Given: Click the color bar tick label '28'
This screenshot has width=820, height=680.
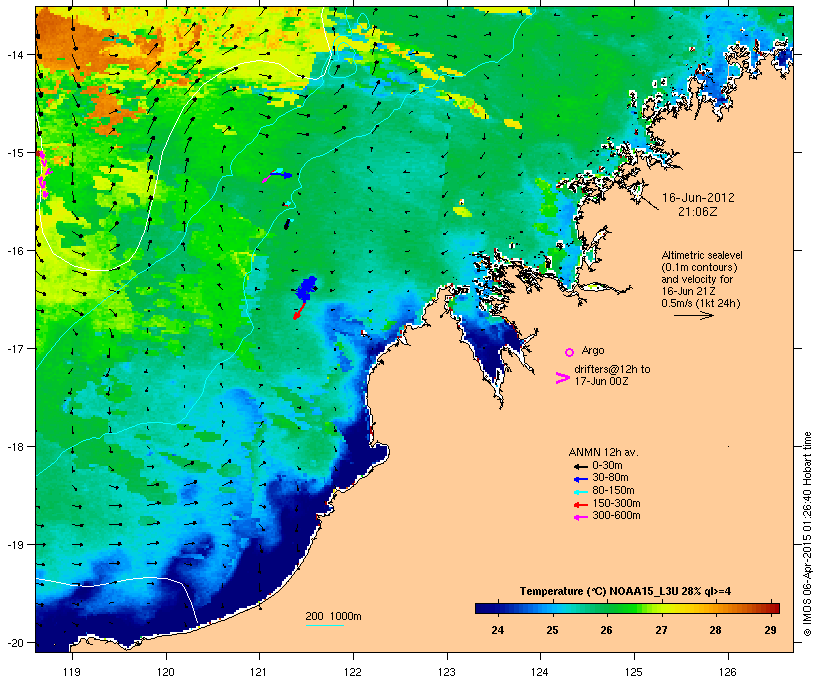Looking at the screenshot, I should coord(715,630).
